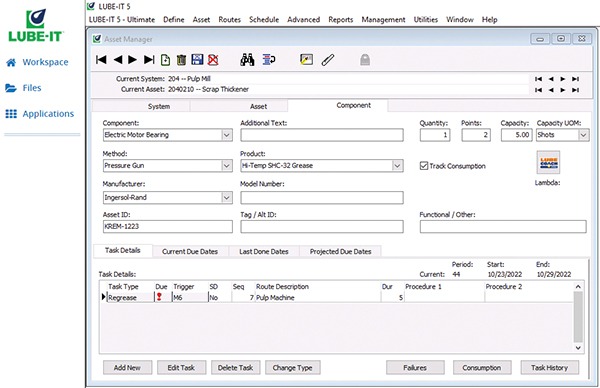
Task: Click the save record floppy icon
Action: [x=197, y=60]
